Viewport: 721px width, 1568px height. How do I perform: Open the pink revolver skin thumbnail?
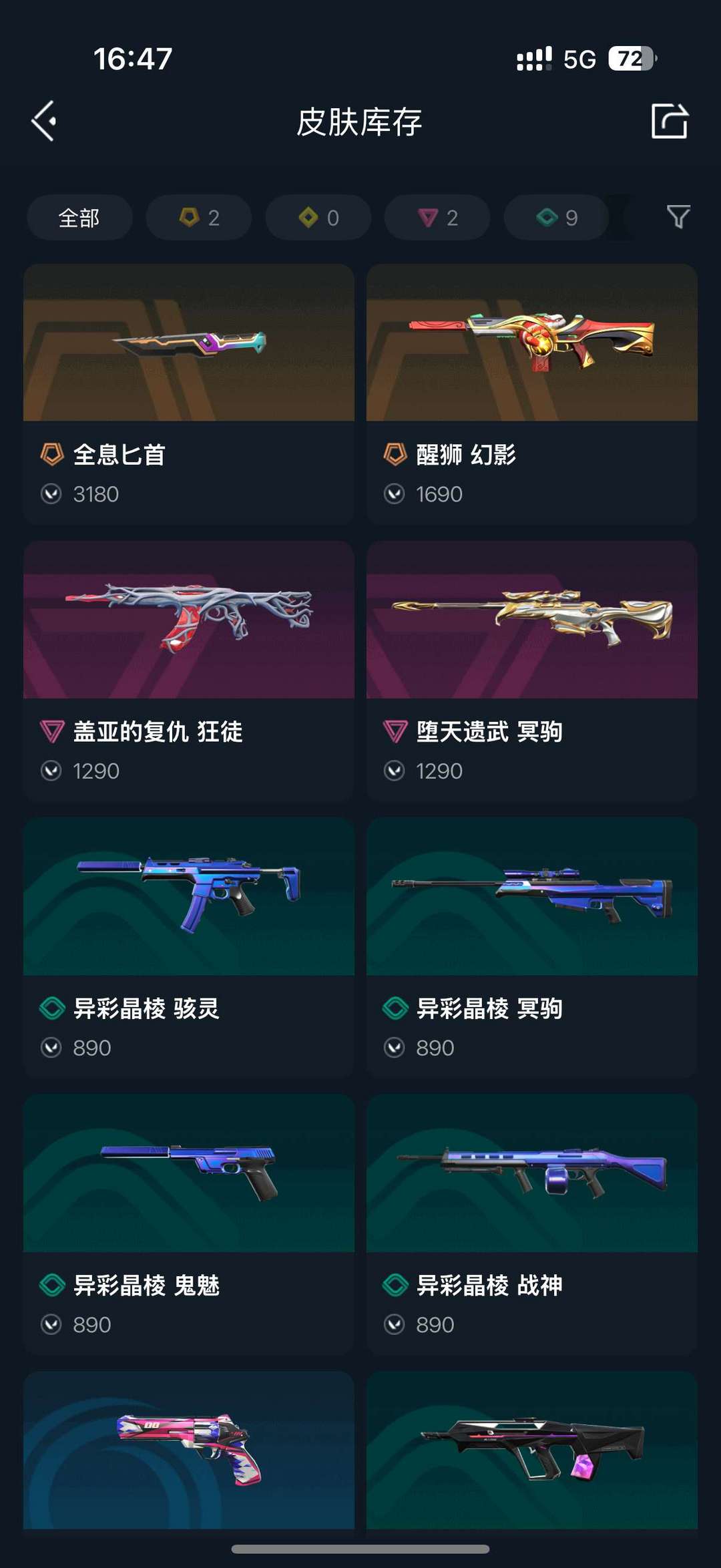coord(189,1450)
